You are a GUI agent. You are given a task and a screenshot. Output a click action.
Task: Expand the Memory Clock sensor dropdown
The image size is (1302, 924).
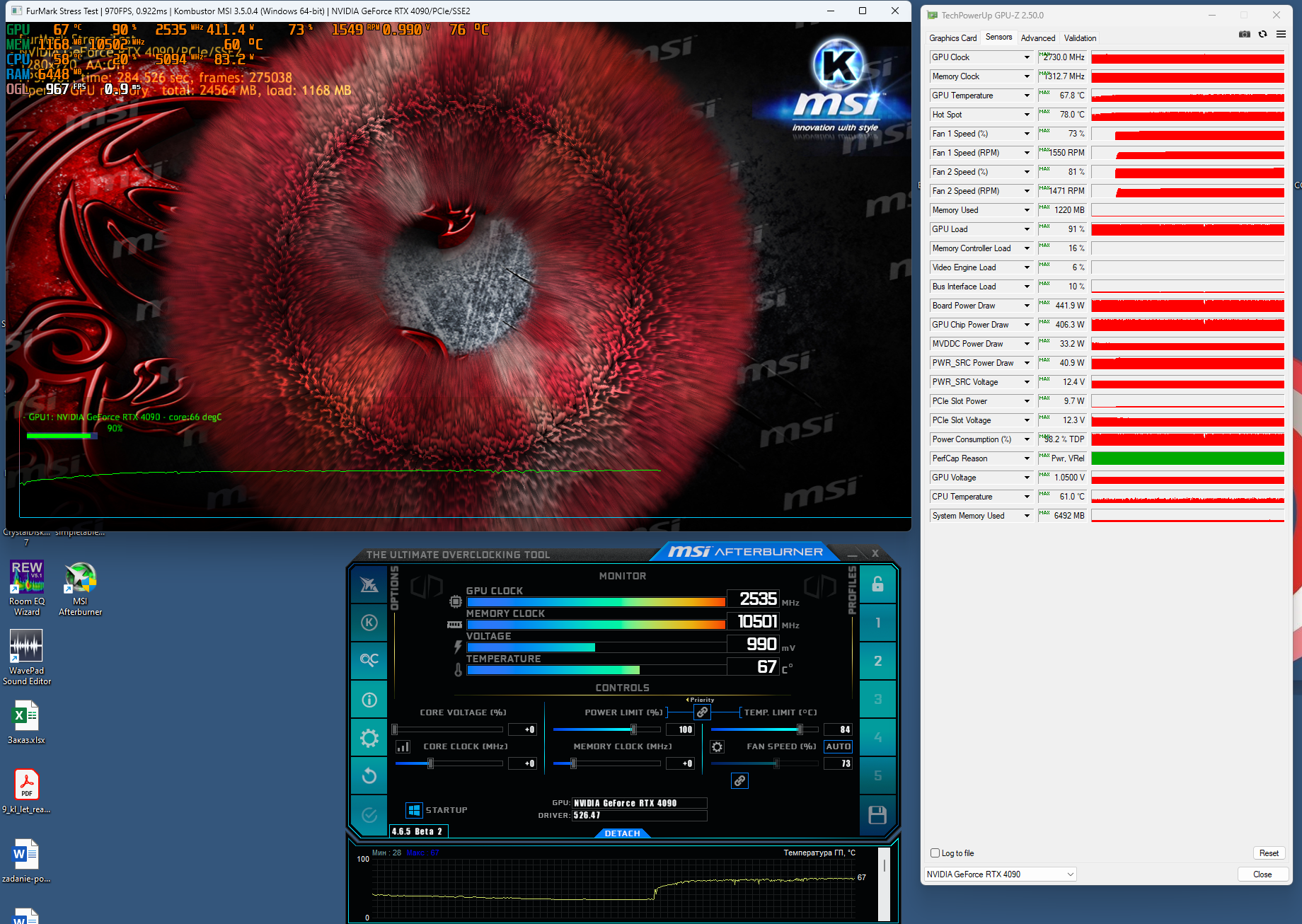point(1027,76)
